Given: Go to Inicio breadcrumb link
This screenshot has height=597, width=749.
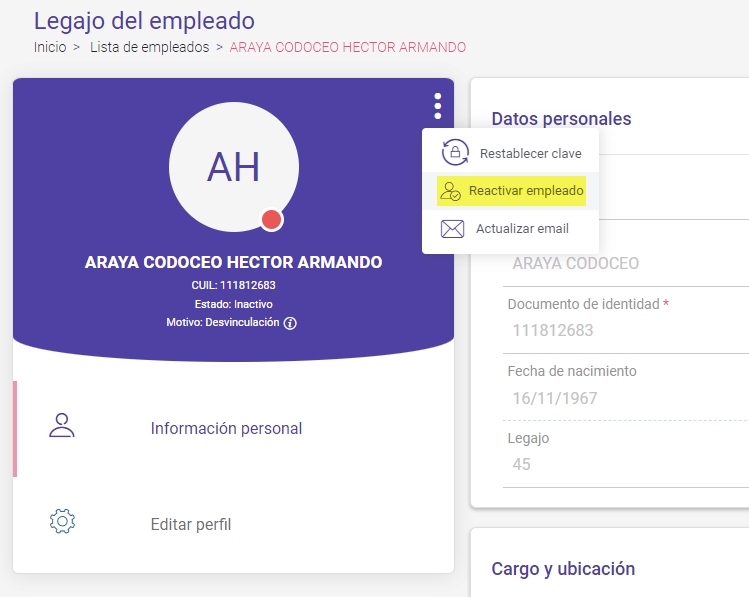Looking at the screenshot, I should pos(50,47).
